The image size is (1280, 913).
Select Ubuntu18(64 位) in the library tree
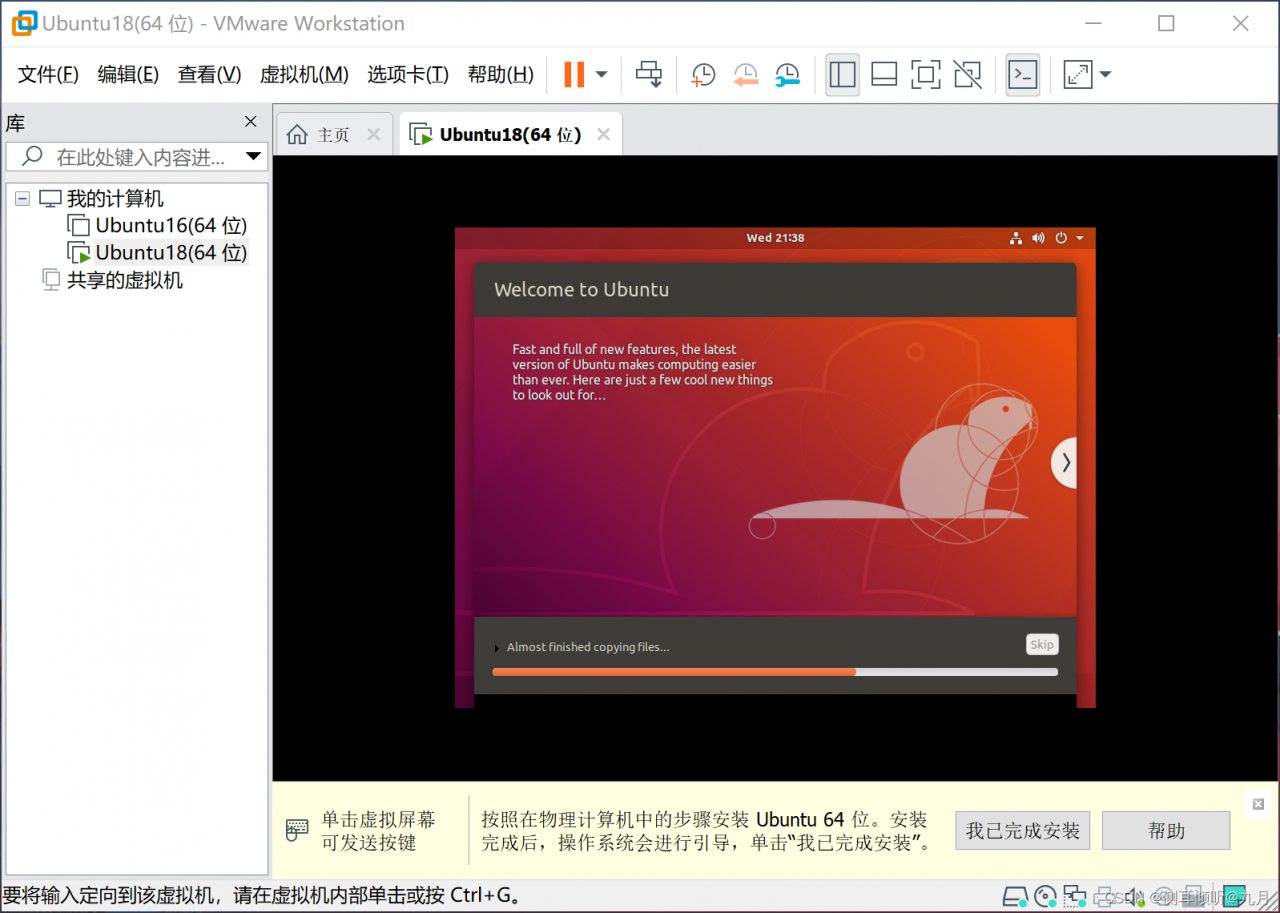tap(171, 252)
